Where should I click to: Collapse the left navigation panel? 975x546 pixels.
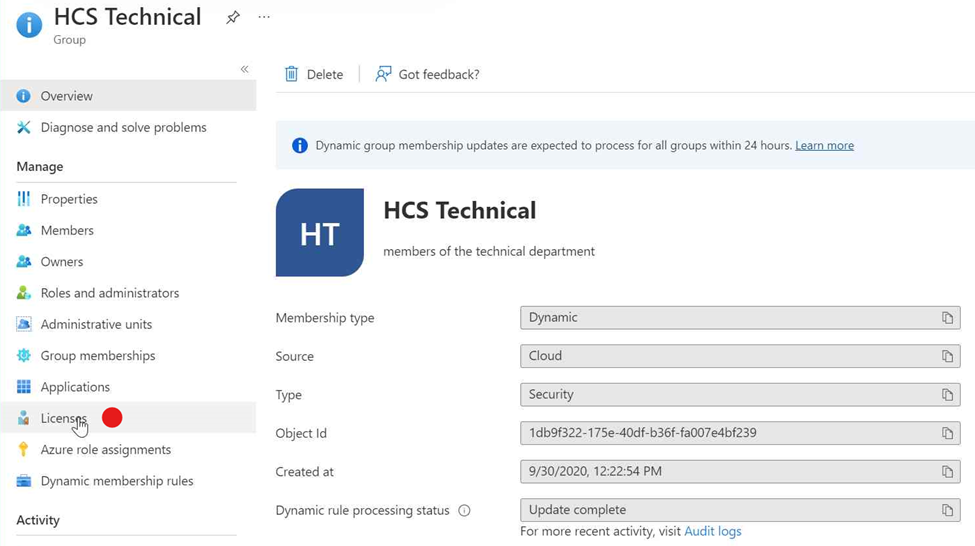point(244,69)
